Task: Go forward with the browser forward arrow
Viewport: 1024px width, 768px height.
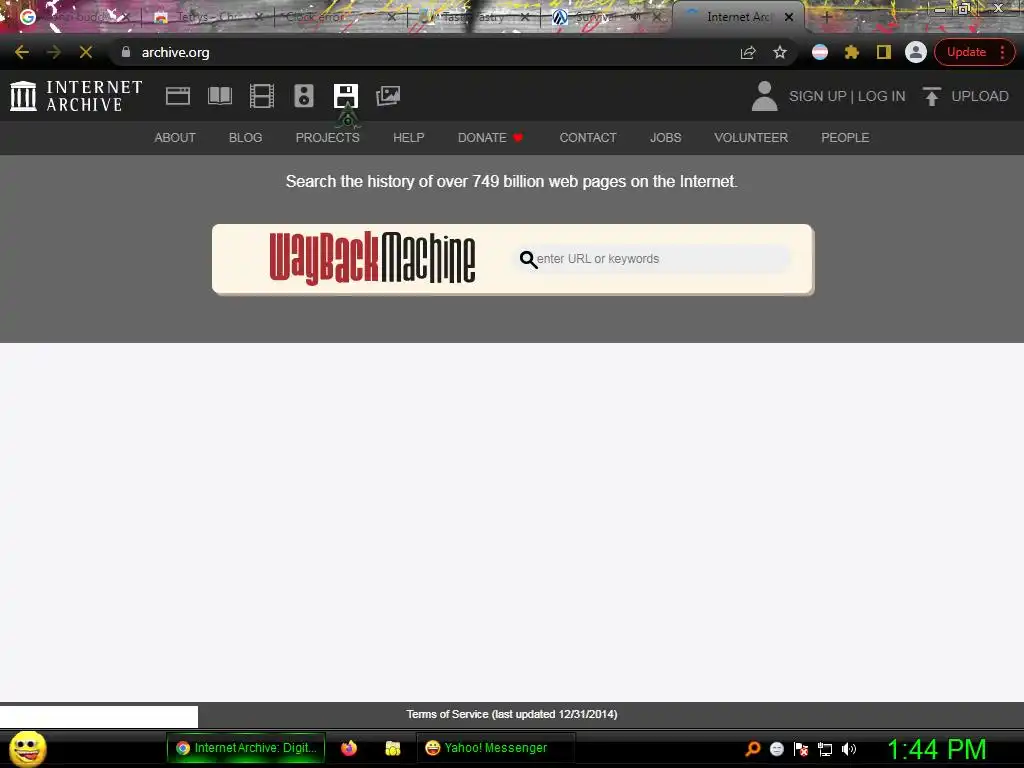Action: pos(54,52)
